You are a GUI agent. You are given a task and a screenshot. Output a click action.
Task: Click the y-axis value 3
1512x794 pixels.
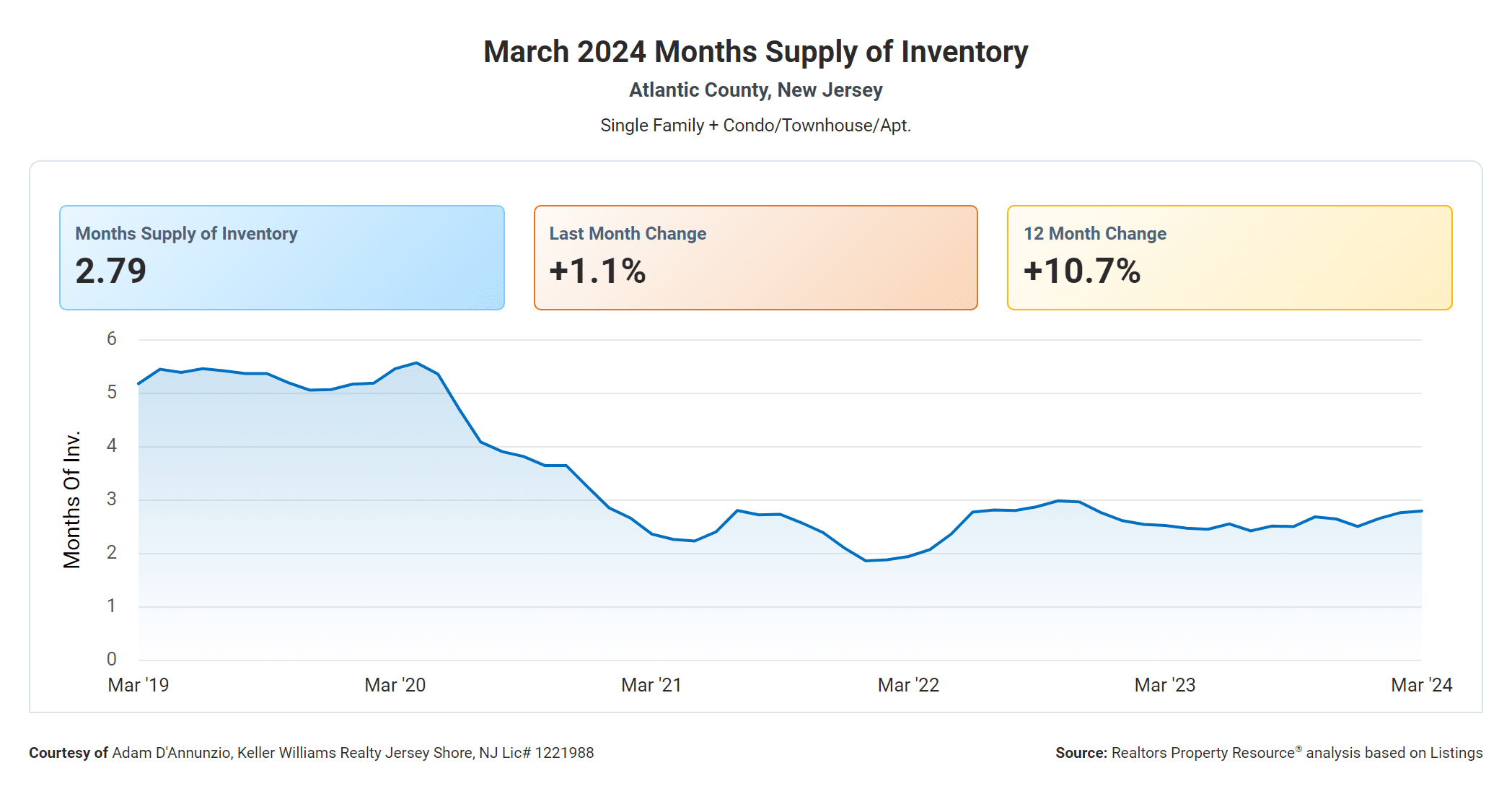[112, 499]
